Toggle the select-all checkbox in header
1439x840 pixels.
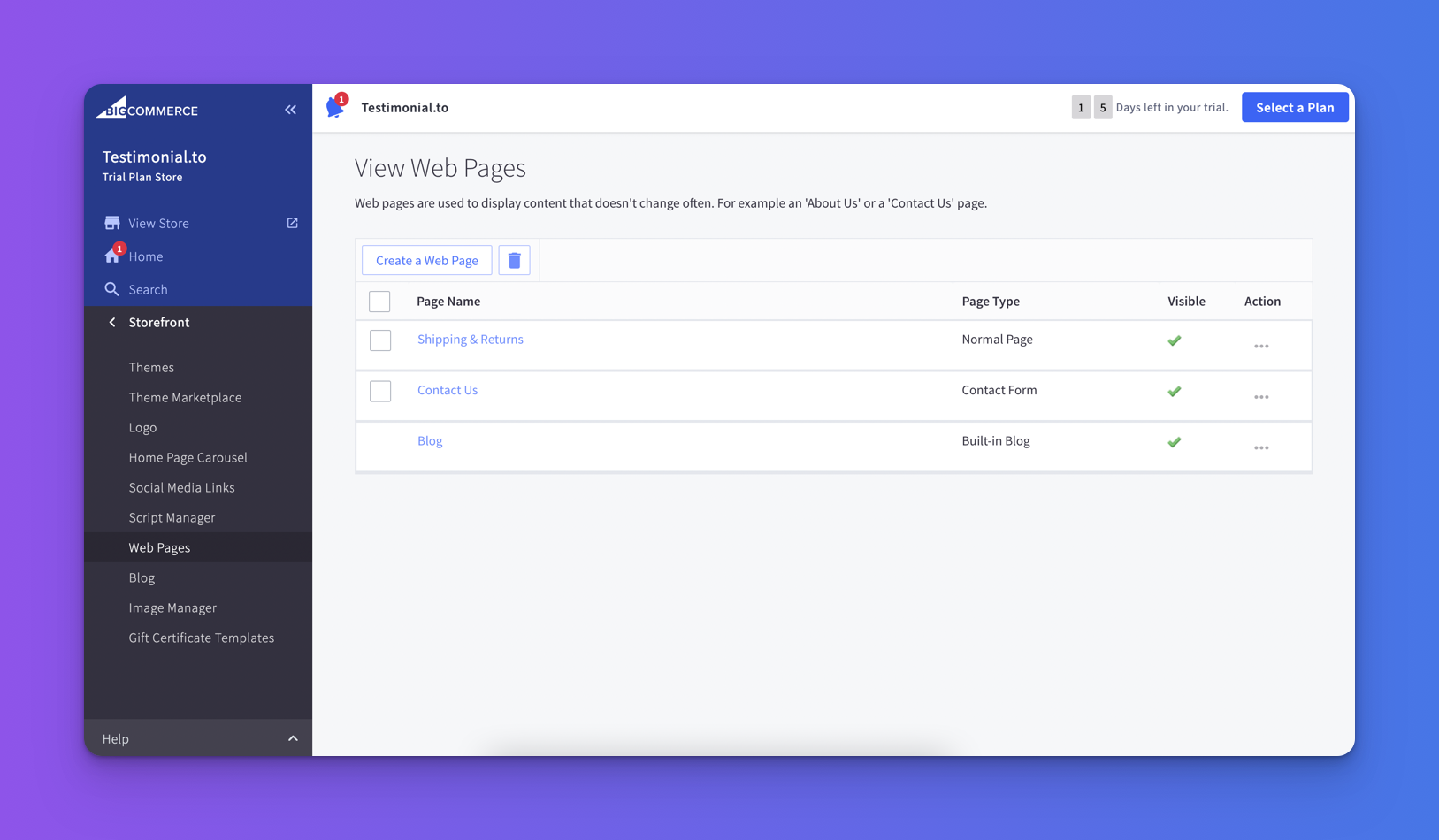click(x=379, y=302)
